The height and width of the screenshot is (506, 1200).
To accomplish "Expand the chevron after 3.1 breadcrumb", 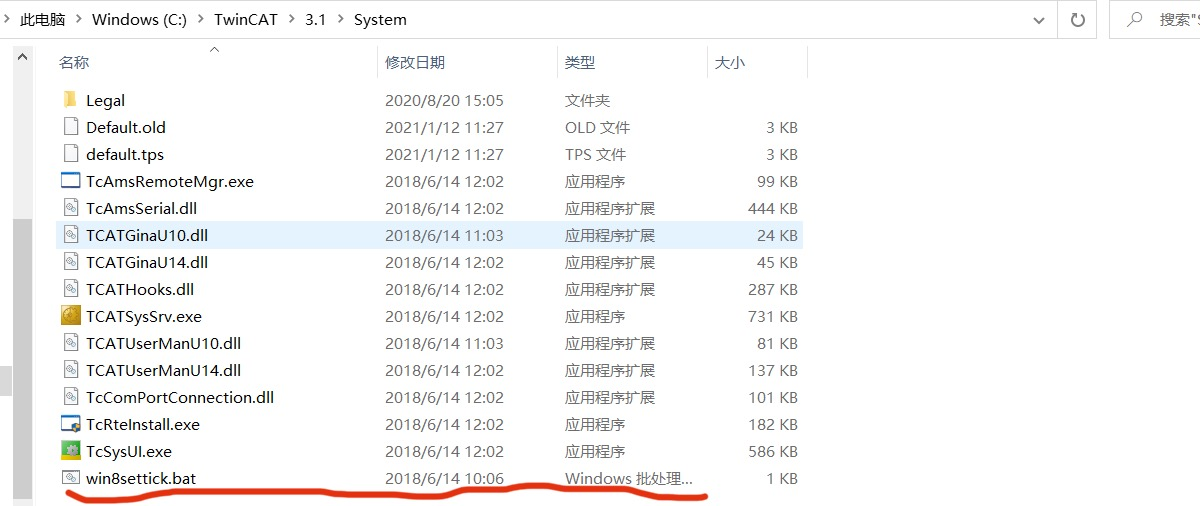I will coord(340,20).
